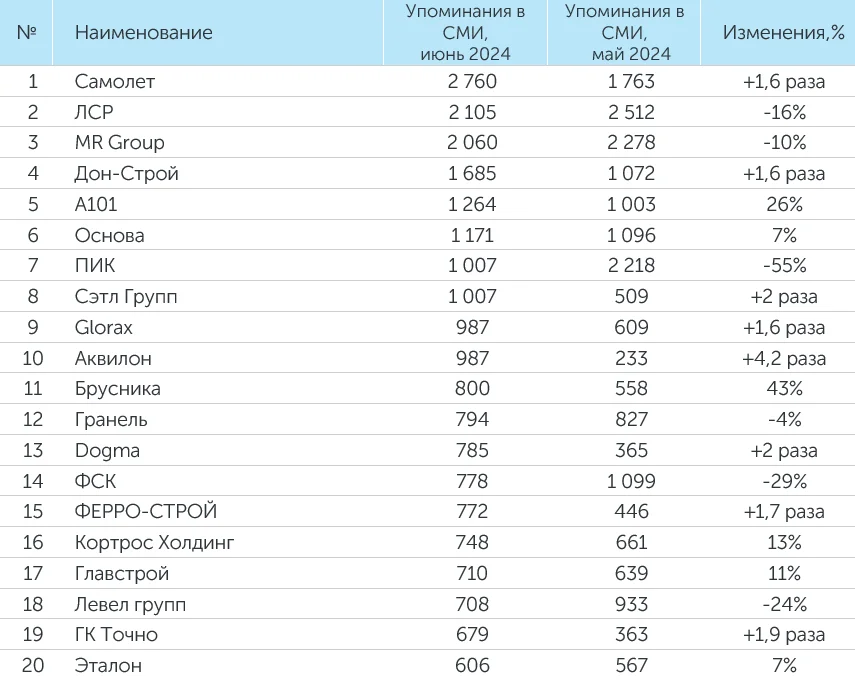Image resolution: width=855 pixels, height=682 pixels.
Task: Click the 'Дон-Строй' name cell
Action: (127, 174)
